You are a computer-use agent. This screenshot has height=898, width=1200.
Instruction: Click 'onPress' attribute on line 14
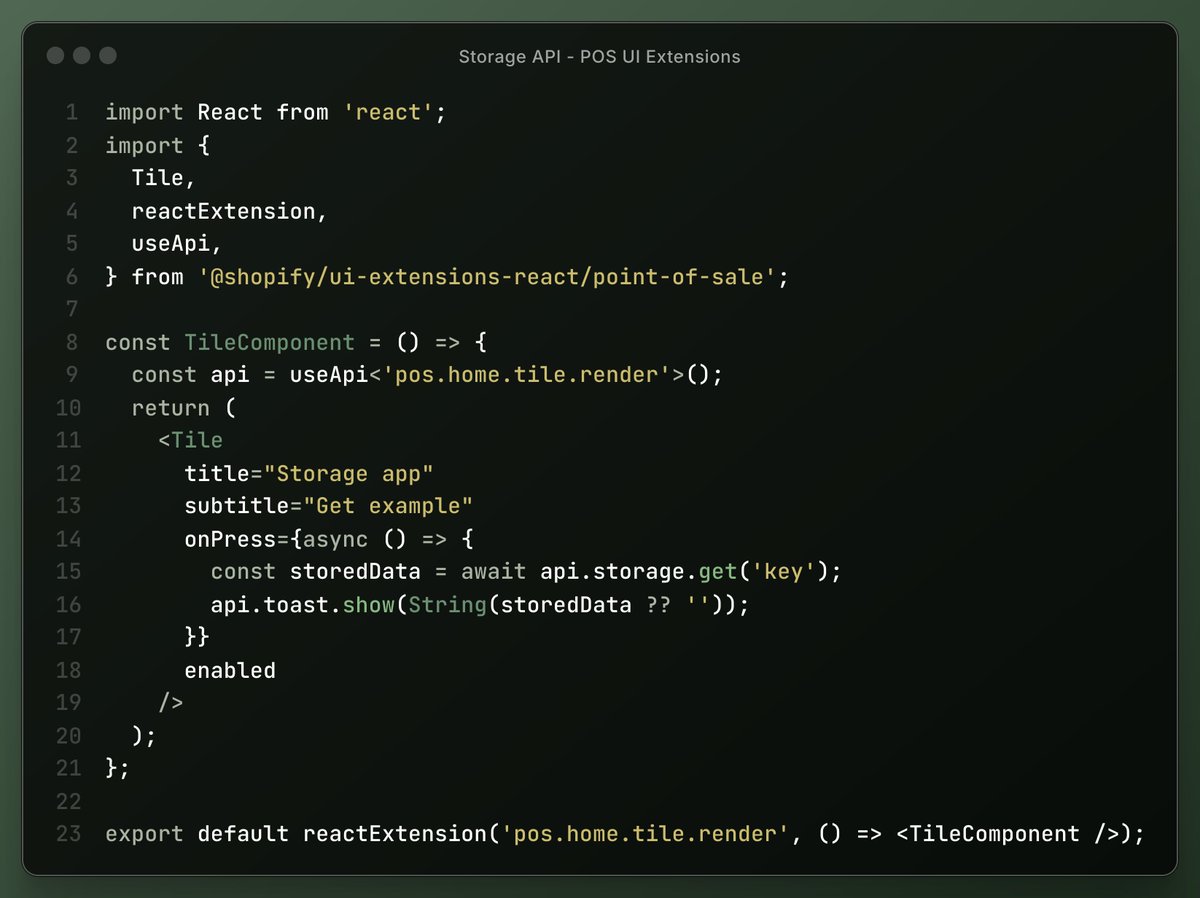[230, 539]
